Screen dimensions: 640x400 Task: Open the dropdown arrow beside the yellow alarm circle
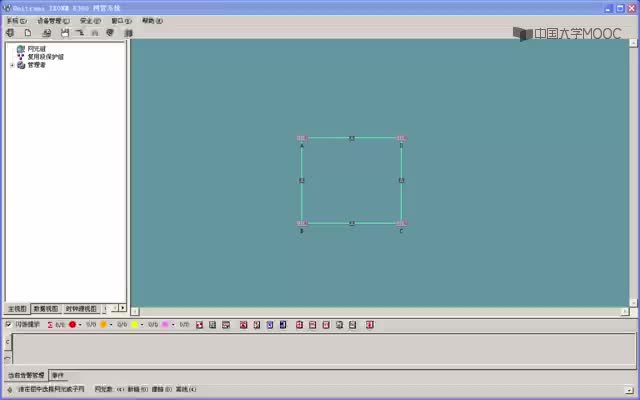142,325
